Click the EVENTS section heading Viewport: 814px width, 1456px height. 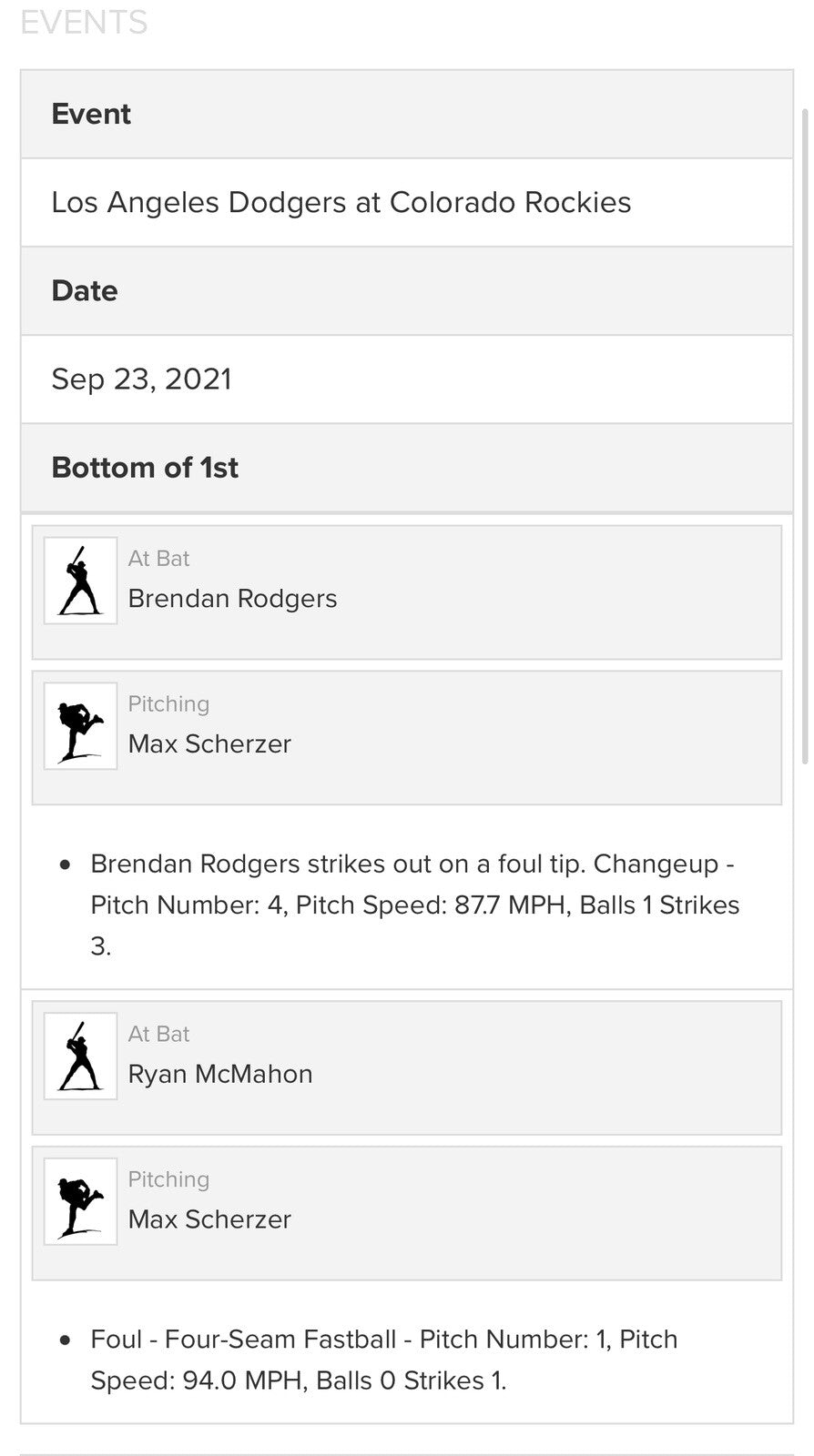click(84, 22)
